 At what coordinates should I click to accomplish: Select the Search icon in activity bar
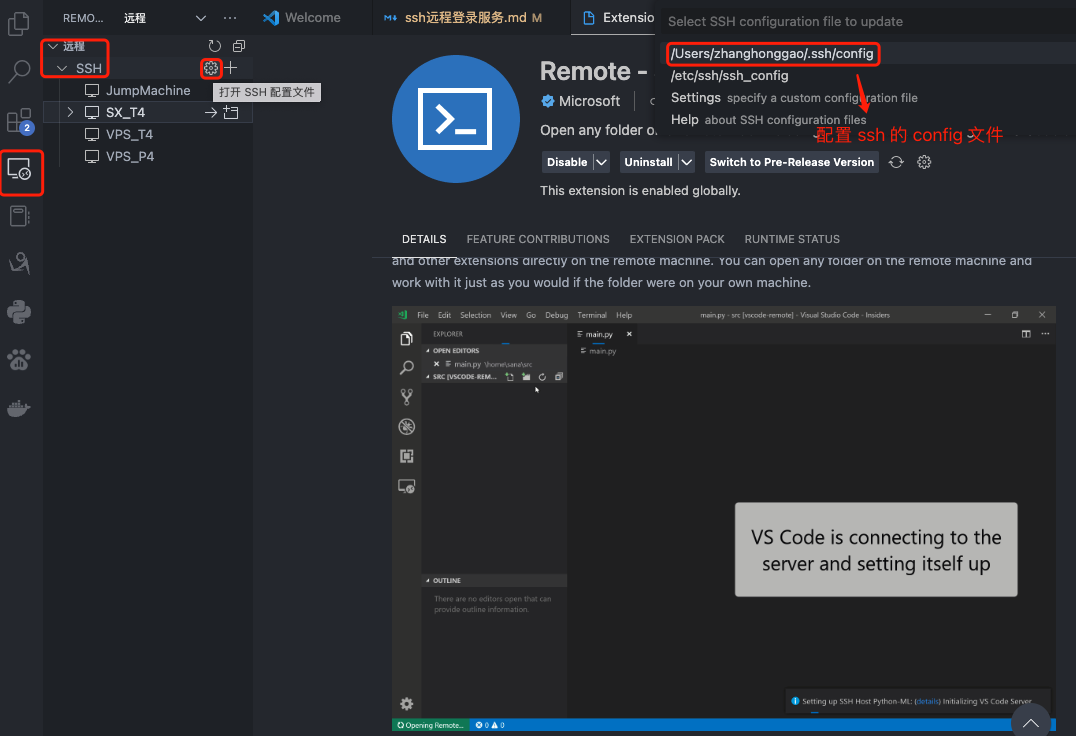(x=20, y=72)
